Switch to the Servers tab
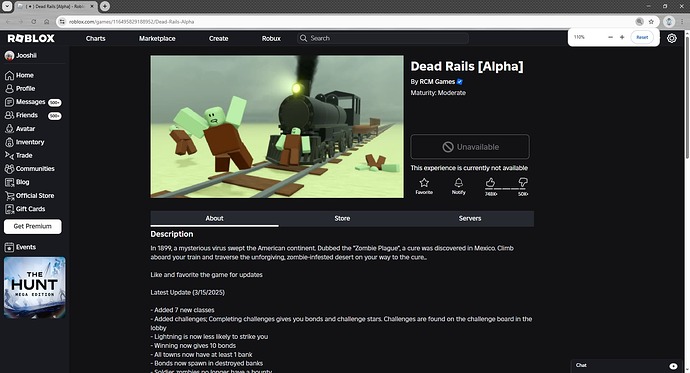690x373 pixels. tap(470, 218)
